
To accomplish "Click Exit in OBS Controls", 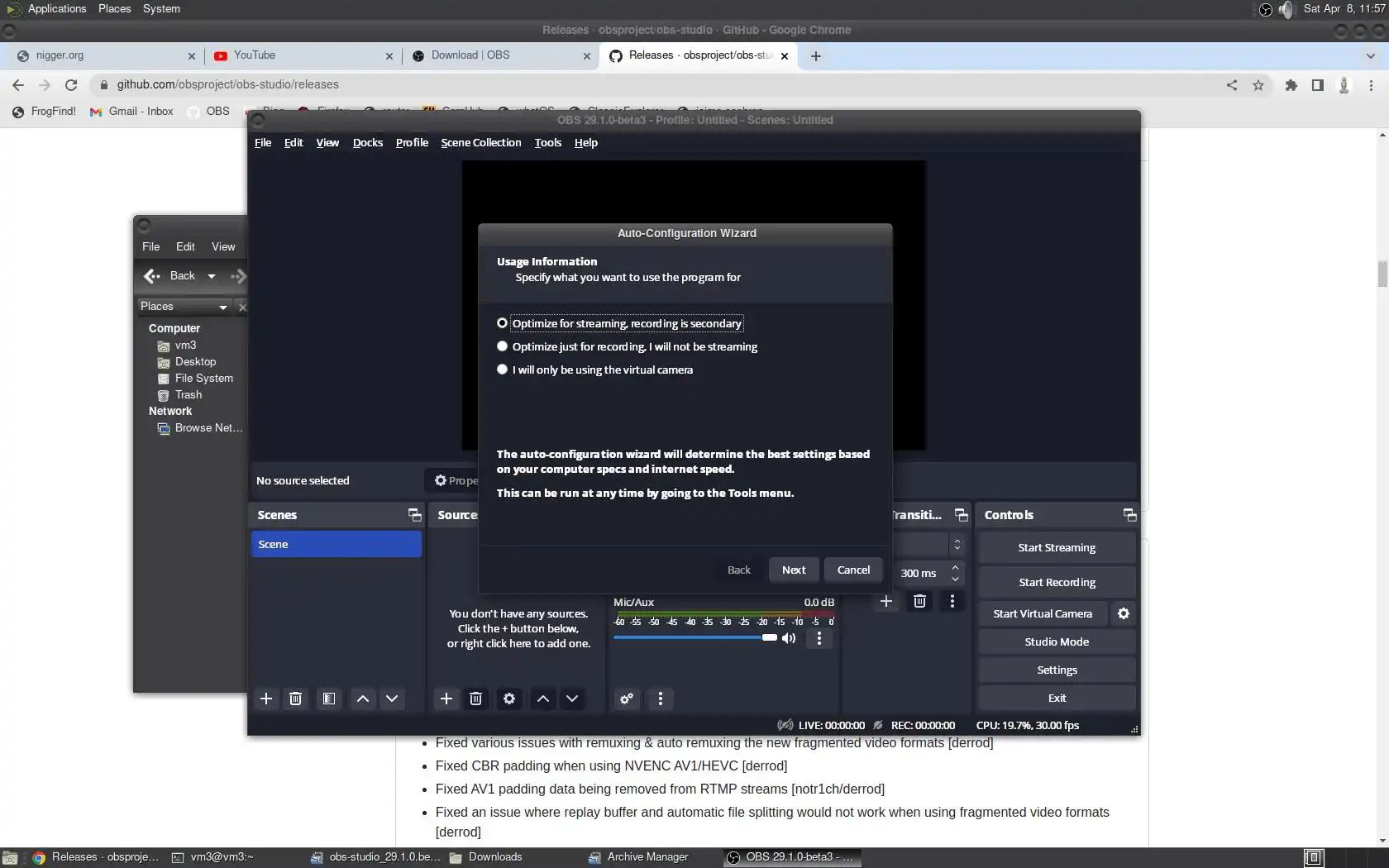I will click(1057, 698).
